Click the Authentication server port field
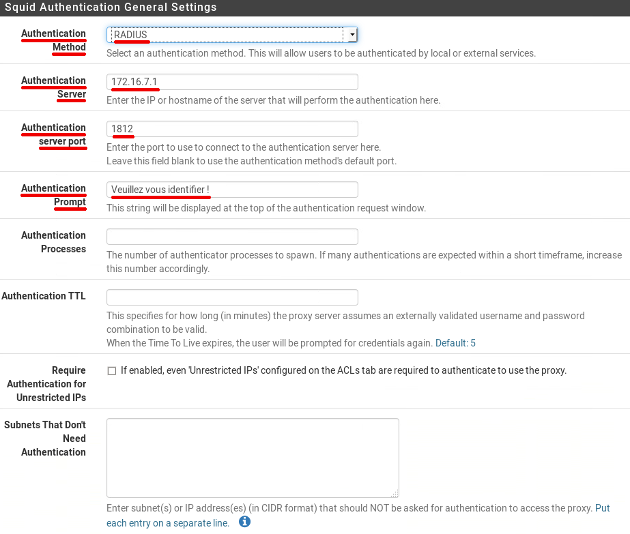 (x=232, y=129)
